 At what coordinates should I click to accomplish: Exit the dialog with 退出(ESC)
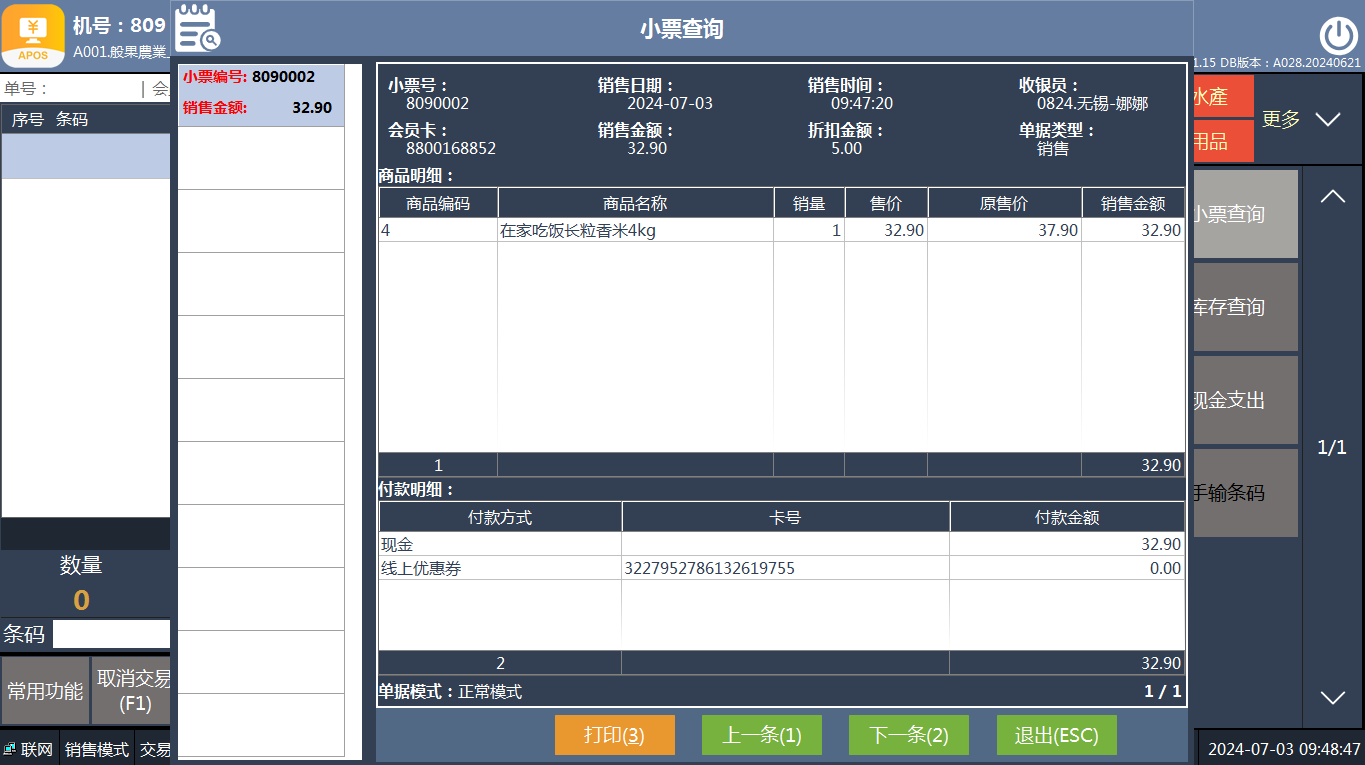click(x=1056, y=735)
